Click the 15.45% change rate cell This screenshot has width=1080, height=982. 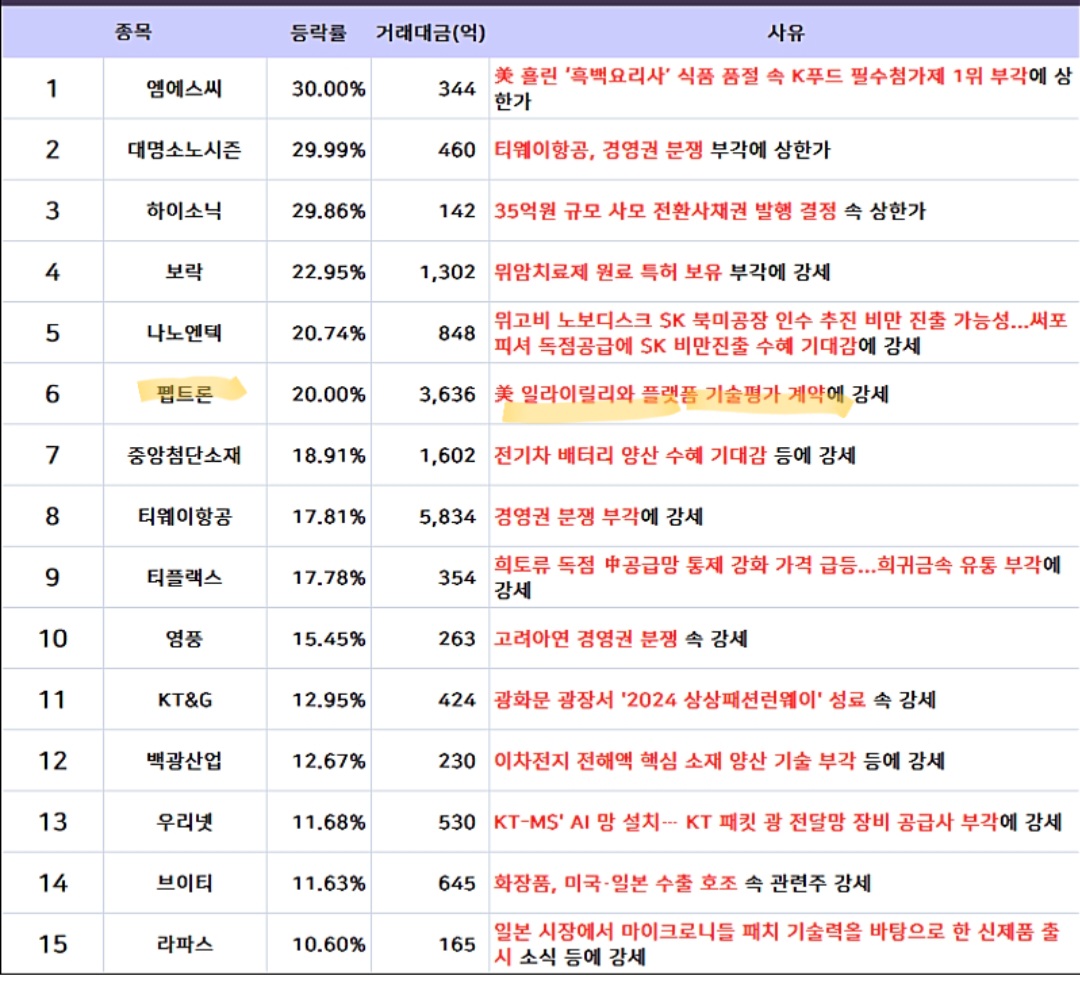329,638
